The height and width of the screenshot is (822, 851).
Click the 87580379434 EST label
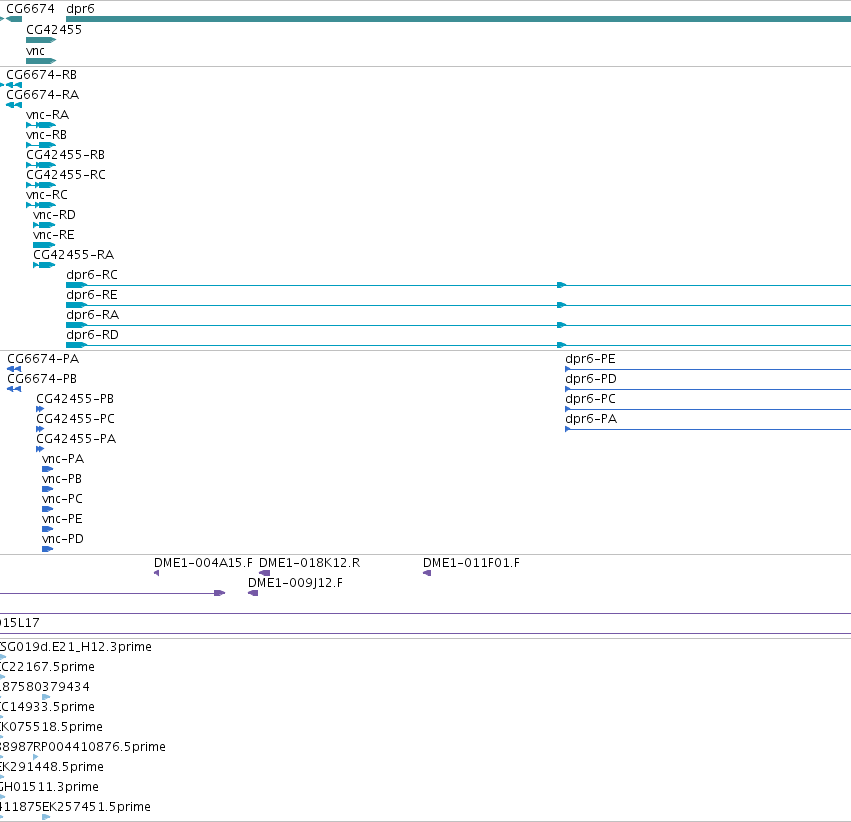click(45, 687)
